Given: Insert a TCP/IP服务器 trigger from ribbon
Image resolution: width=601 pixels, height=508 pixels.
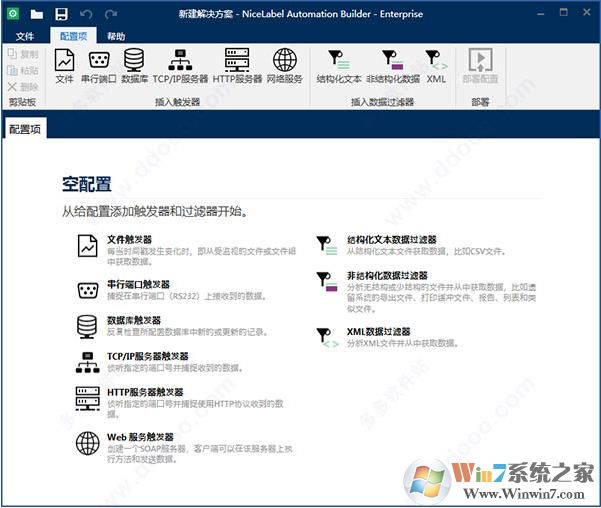Looking at the screenshot, I should (180, 66).
